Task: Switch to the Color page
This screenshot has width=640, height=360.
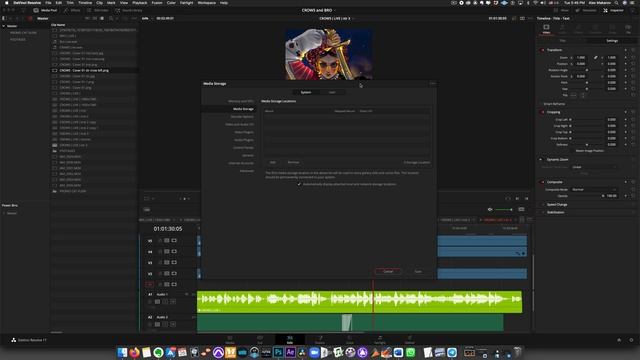Action: point(350,339)
